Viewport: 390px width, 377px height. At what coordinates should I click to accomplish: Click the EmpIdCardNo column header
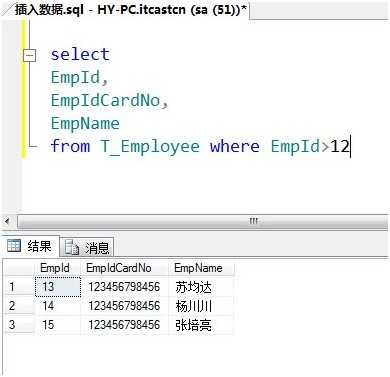(x=124, y=268)
